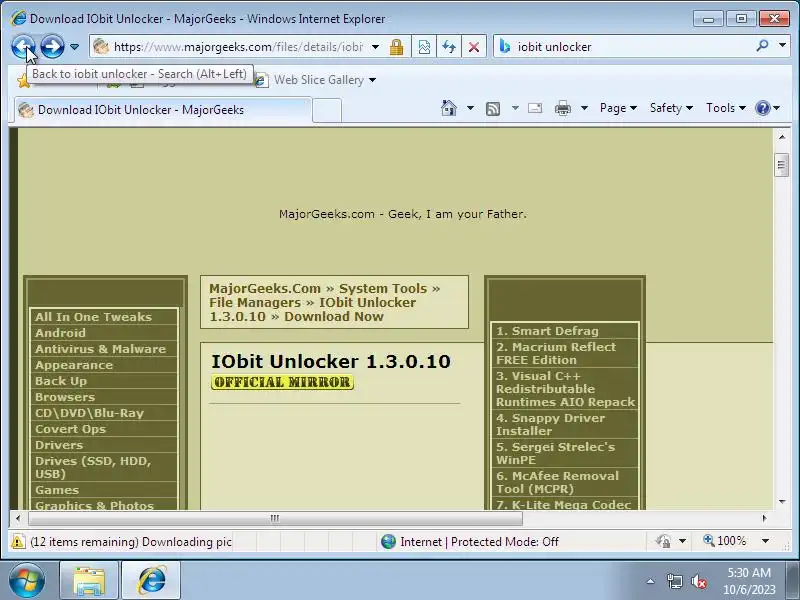Click the Print icon
Screen dimensions: 800x600
pos(563,108)
